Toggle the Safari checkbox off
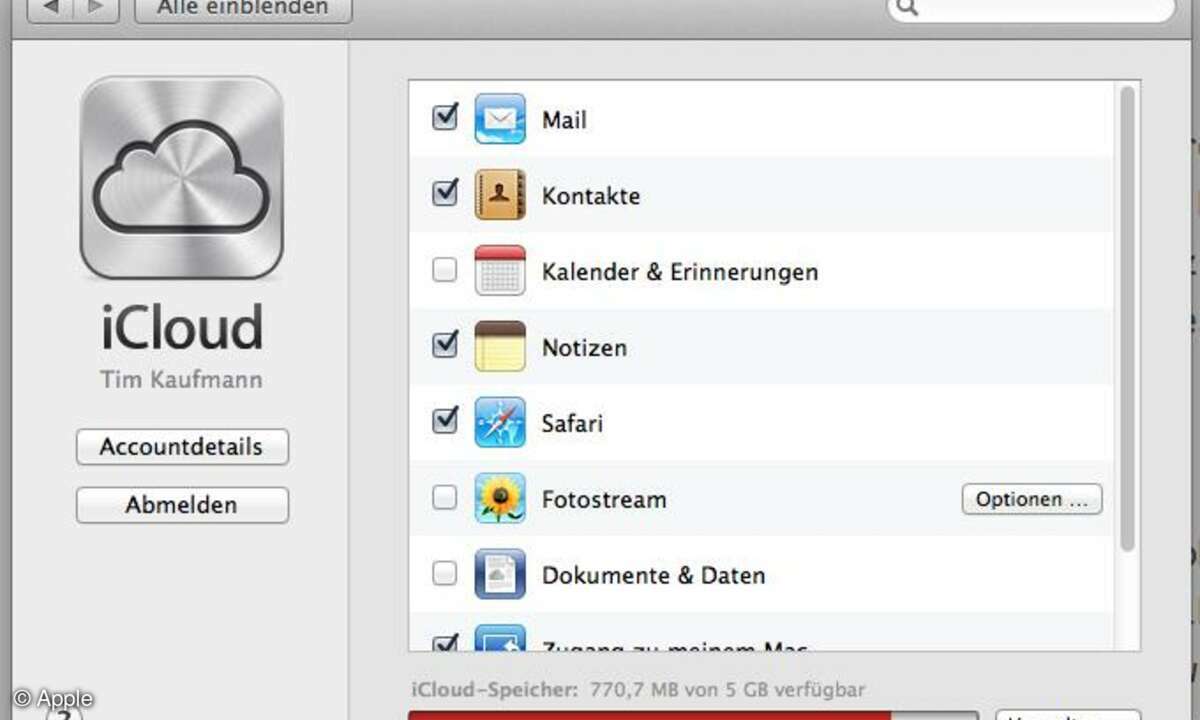 pos(445,421)
